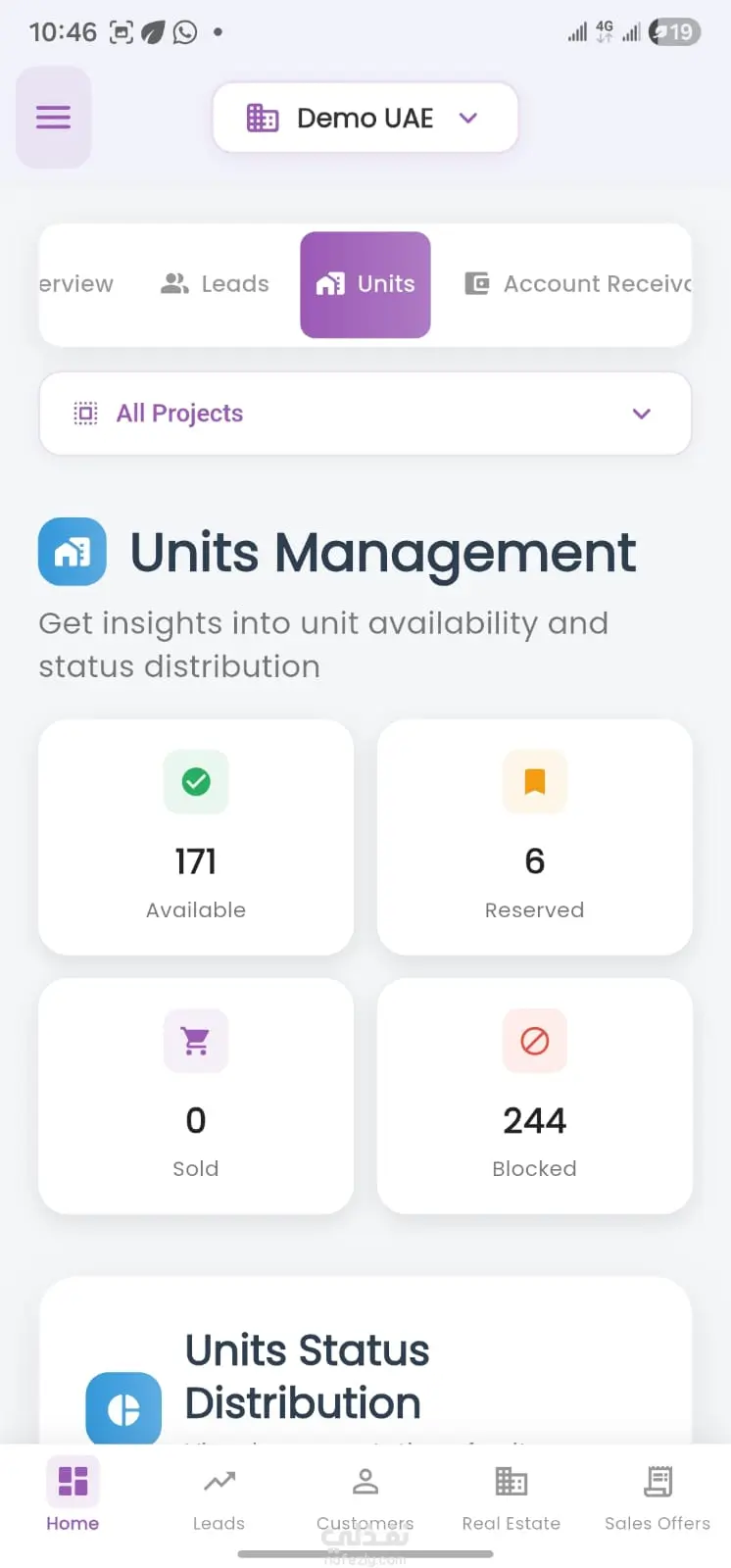Open Real Estate in bottom navigation

coord(512,1496)
